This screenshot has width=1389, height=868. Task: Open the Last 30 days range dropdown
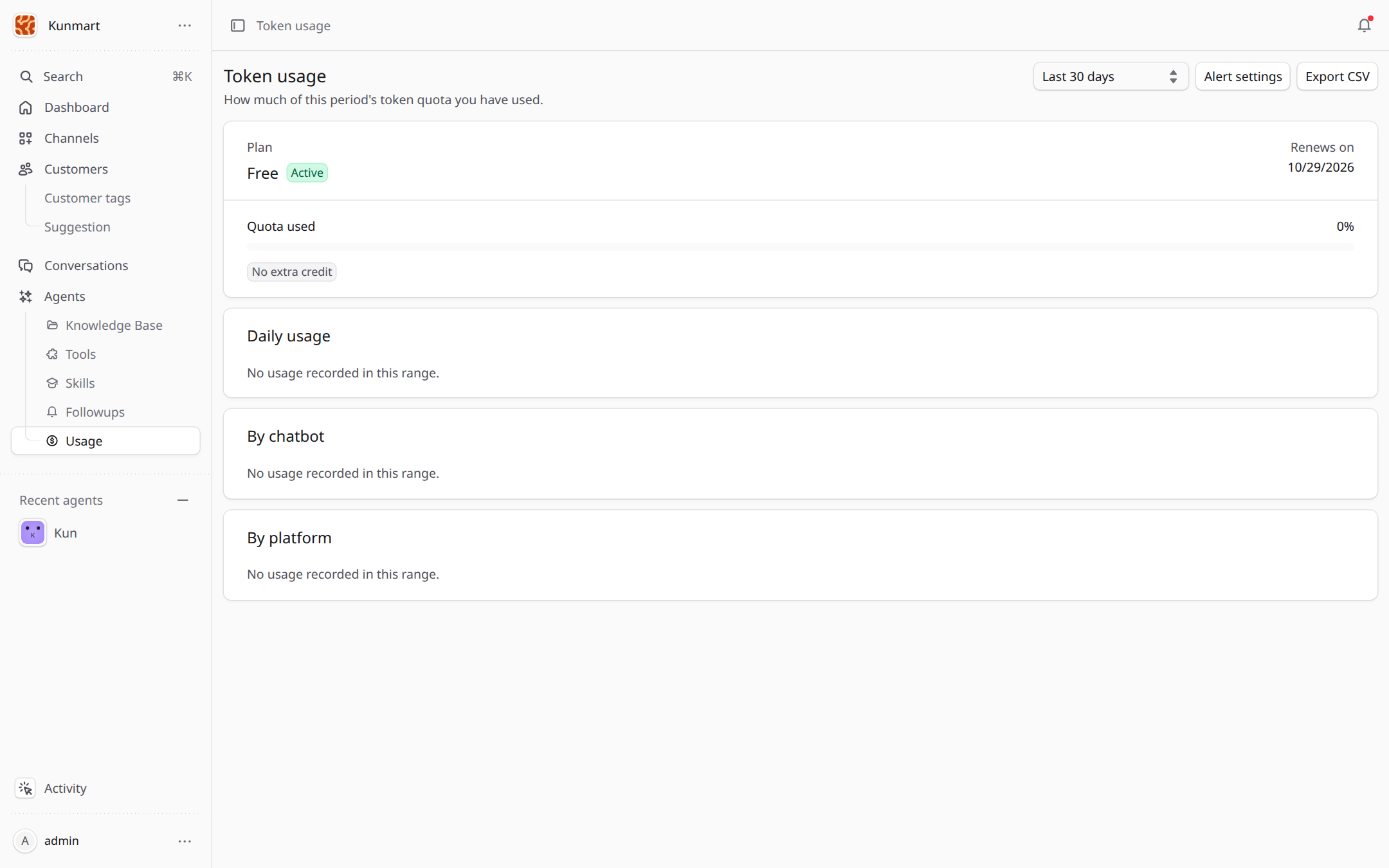coord(1111,77)
